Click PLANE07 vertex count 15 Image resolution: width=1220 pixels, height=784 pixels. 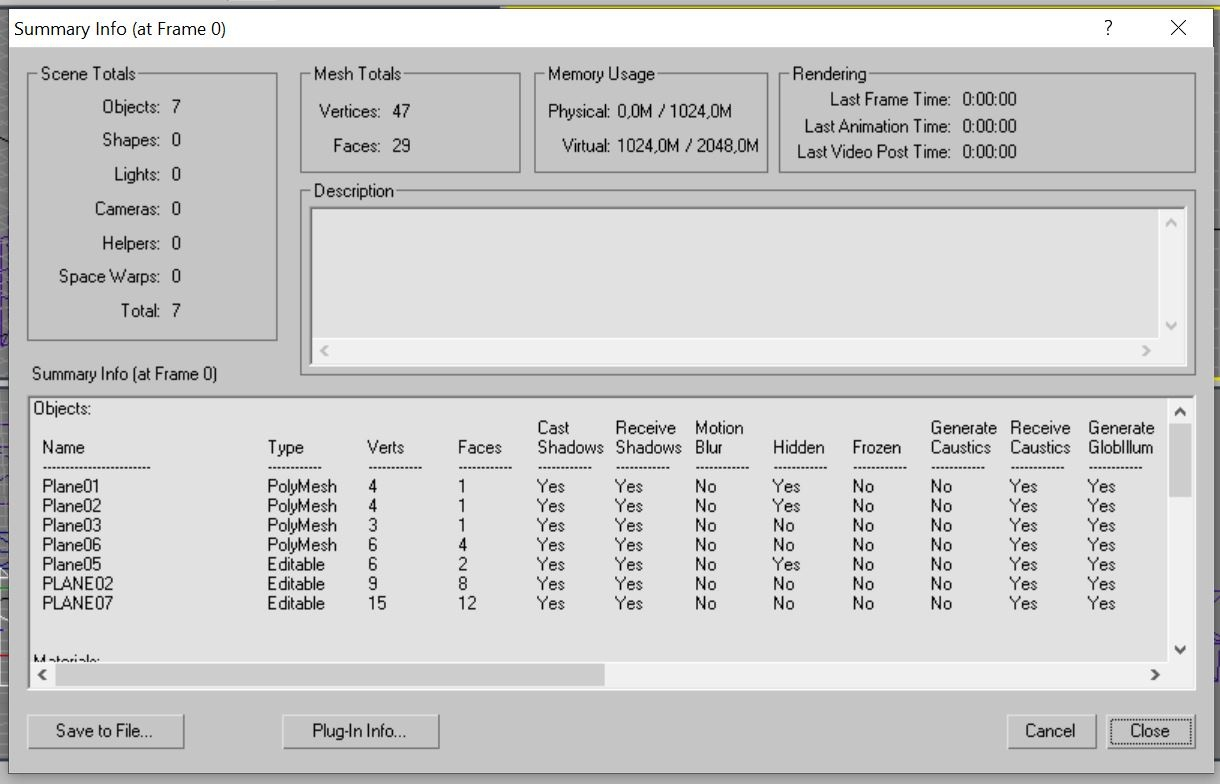(377, 604)
